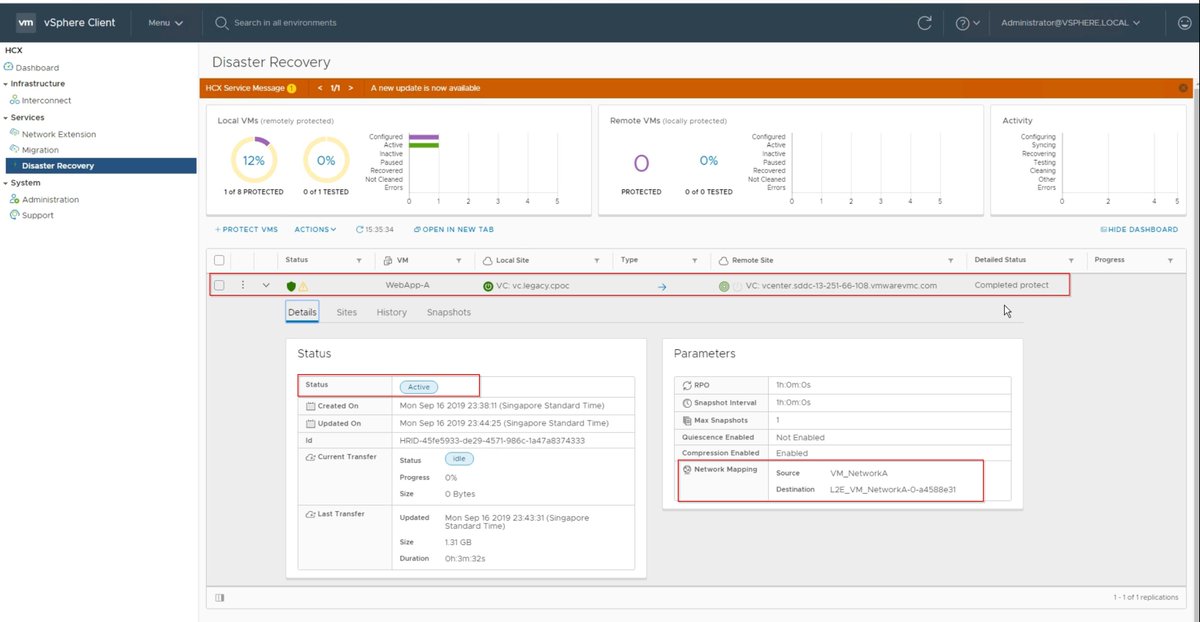The width and height of the screenshot is (1200, 622).
Task: Open the ACTIONS dropdown
Action: click(x=315, y=229)
